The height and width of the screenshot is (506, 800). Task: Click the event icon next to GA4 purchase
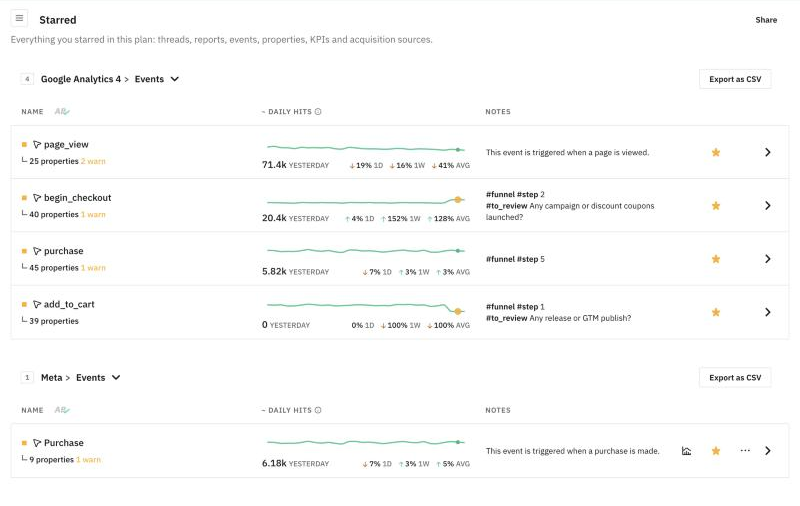37,251
